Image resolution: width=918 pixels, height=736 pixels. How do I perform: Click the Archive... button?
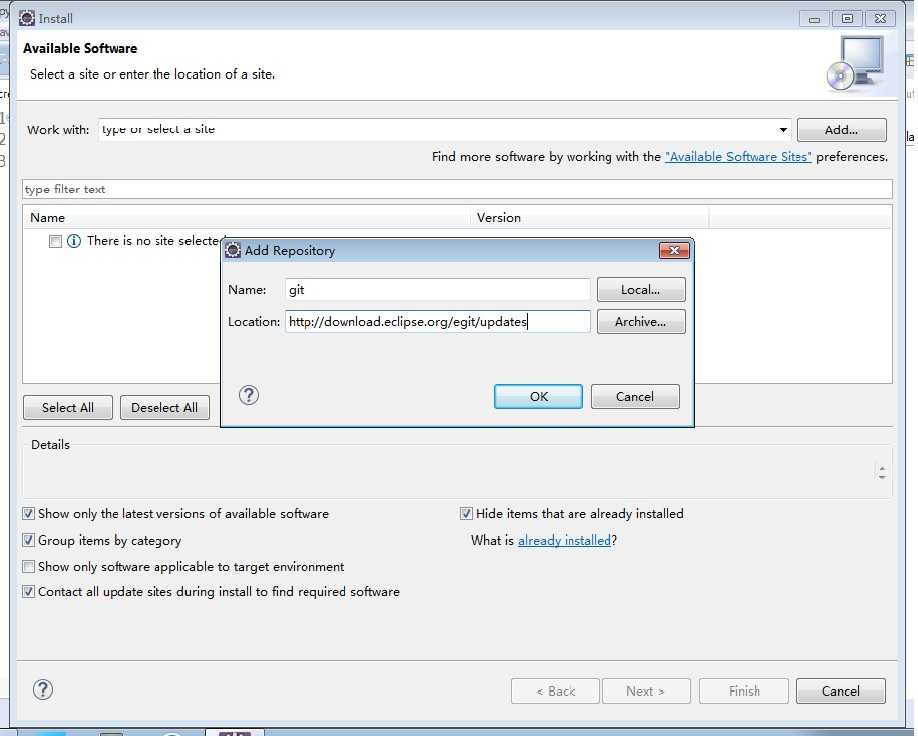[x=641, y=321]
